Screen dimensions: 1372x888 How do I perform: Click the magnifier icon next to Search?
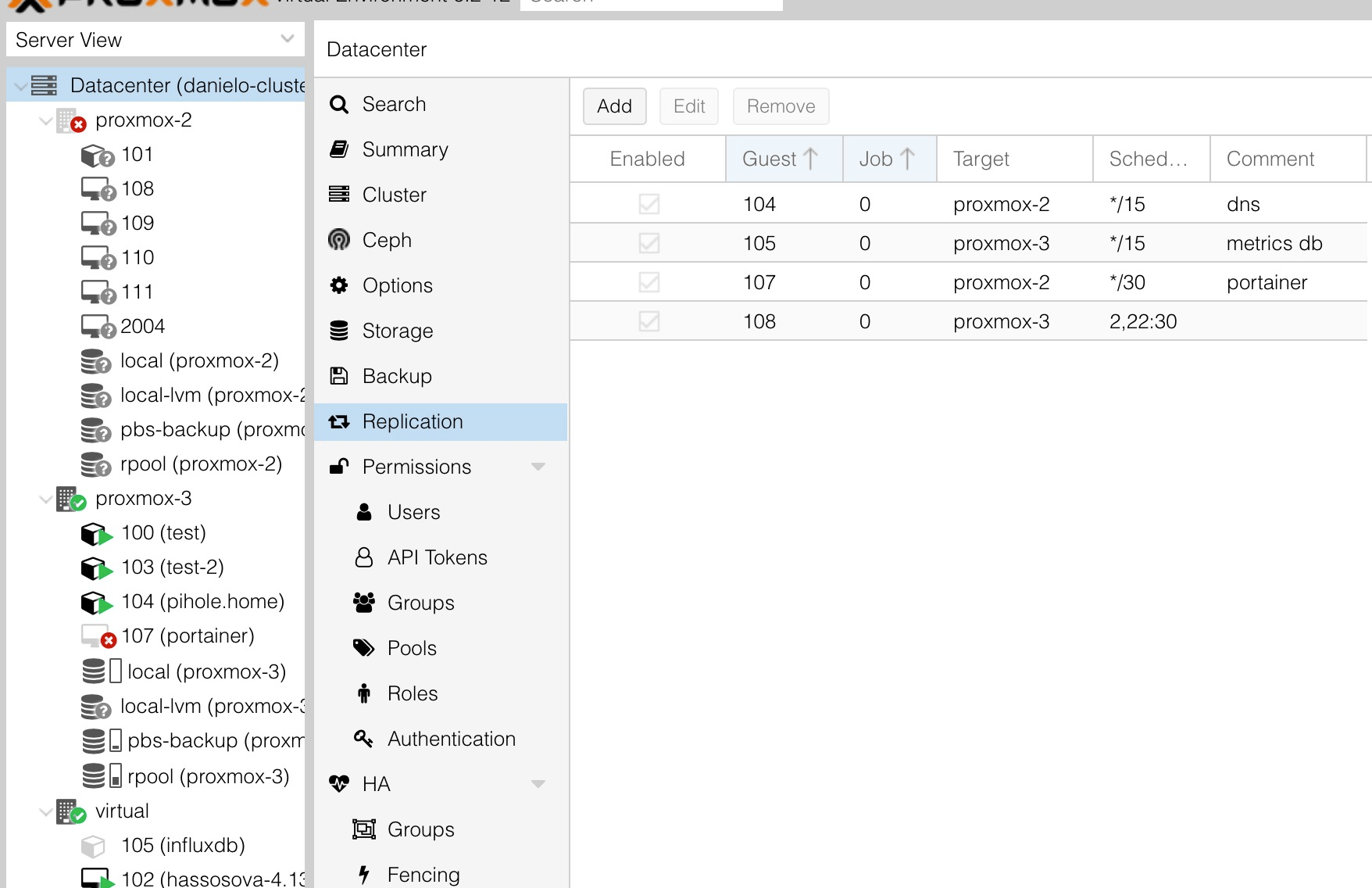[x=339, y=105]
